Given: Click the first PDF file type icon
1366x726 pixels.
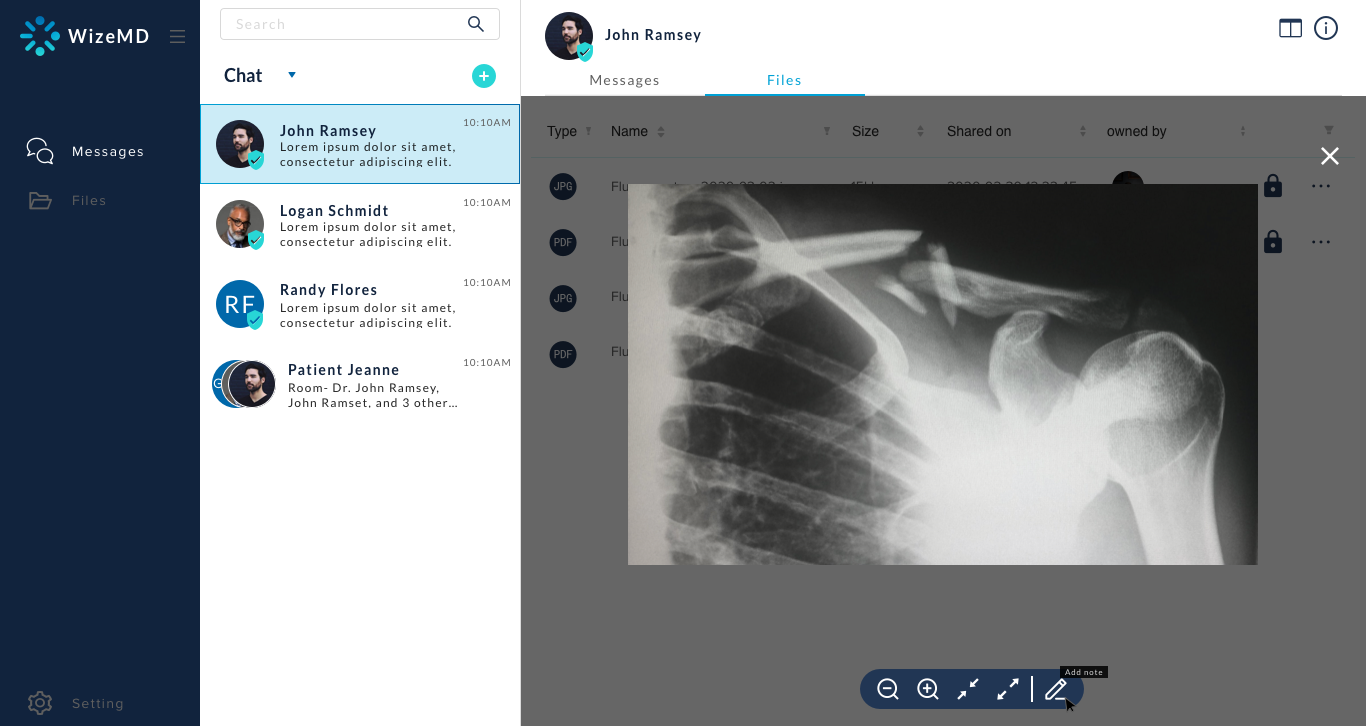Looking at the screenshot, I should point(563,242).
